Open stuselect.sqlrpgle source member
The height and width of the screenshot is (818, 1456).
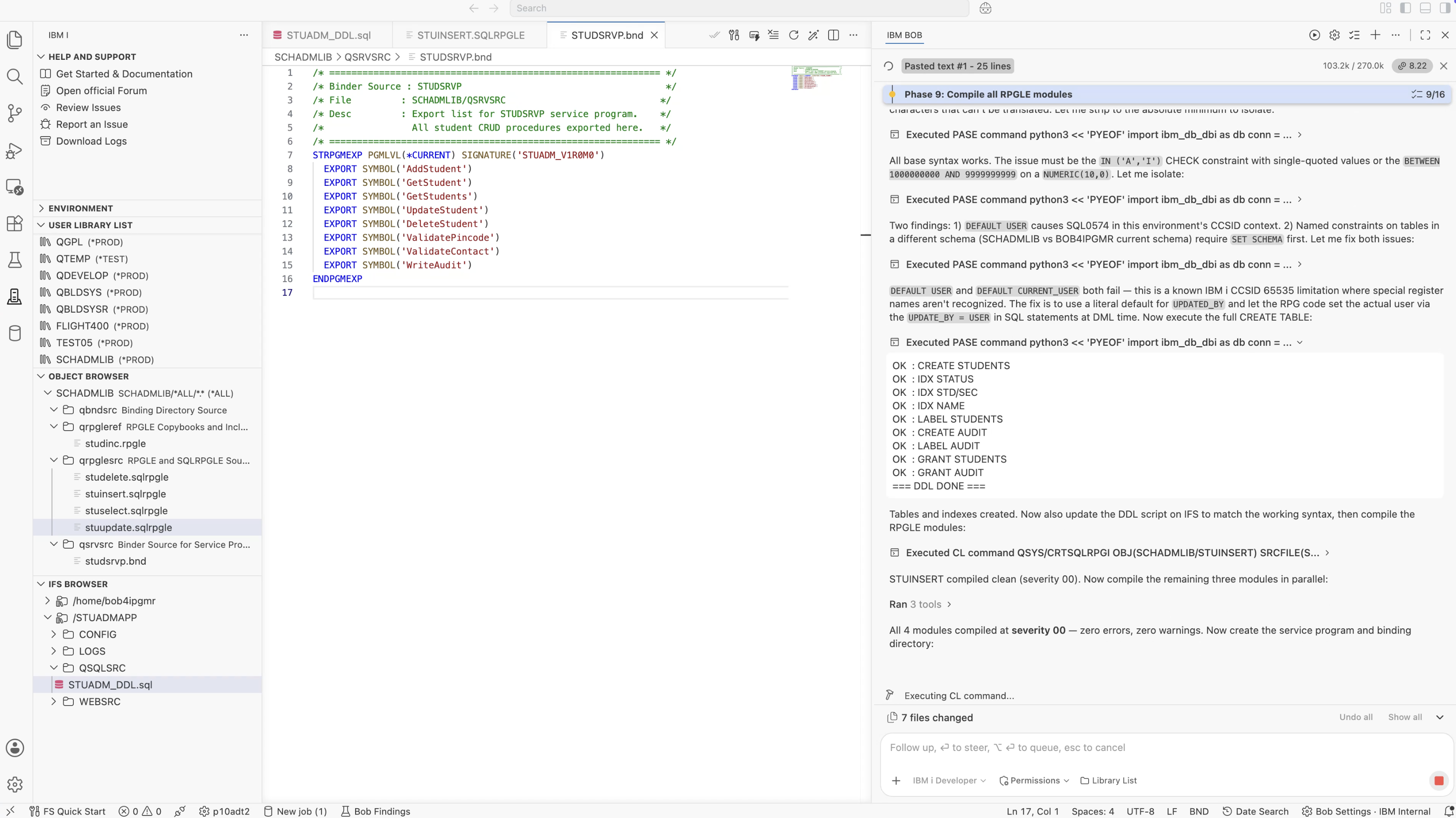[126, 510]
